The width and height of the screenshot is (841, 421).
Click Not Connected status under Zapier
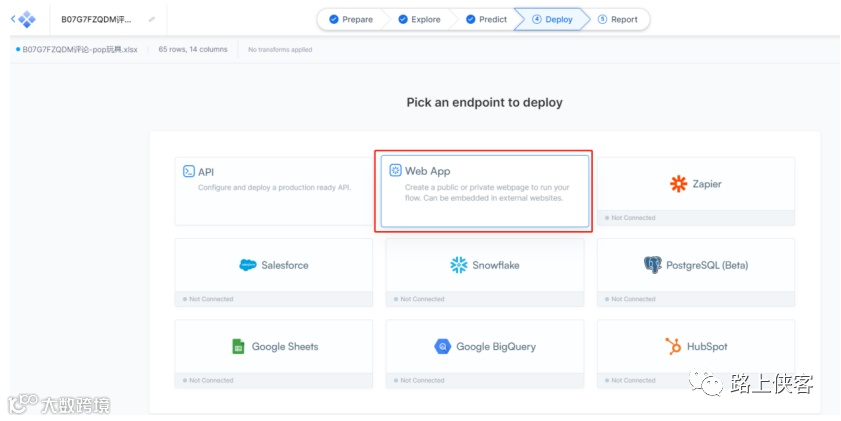point(630,218)
